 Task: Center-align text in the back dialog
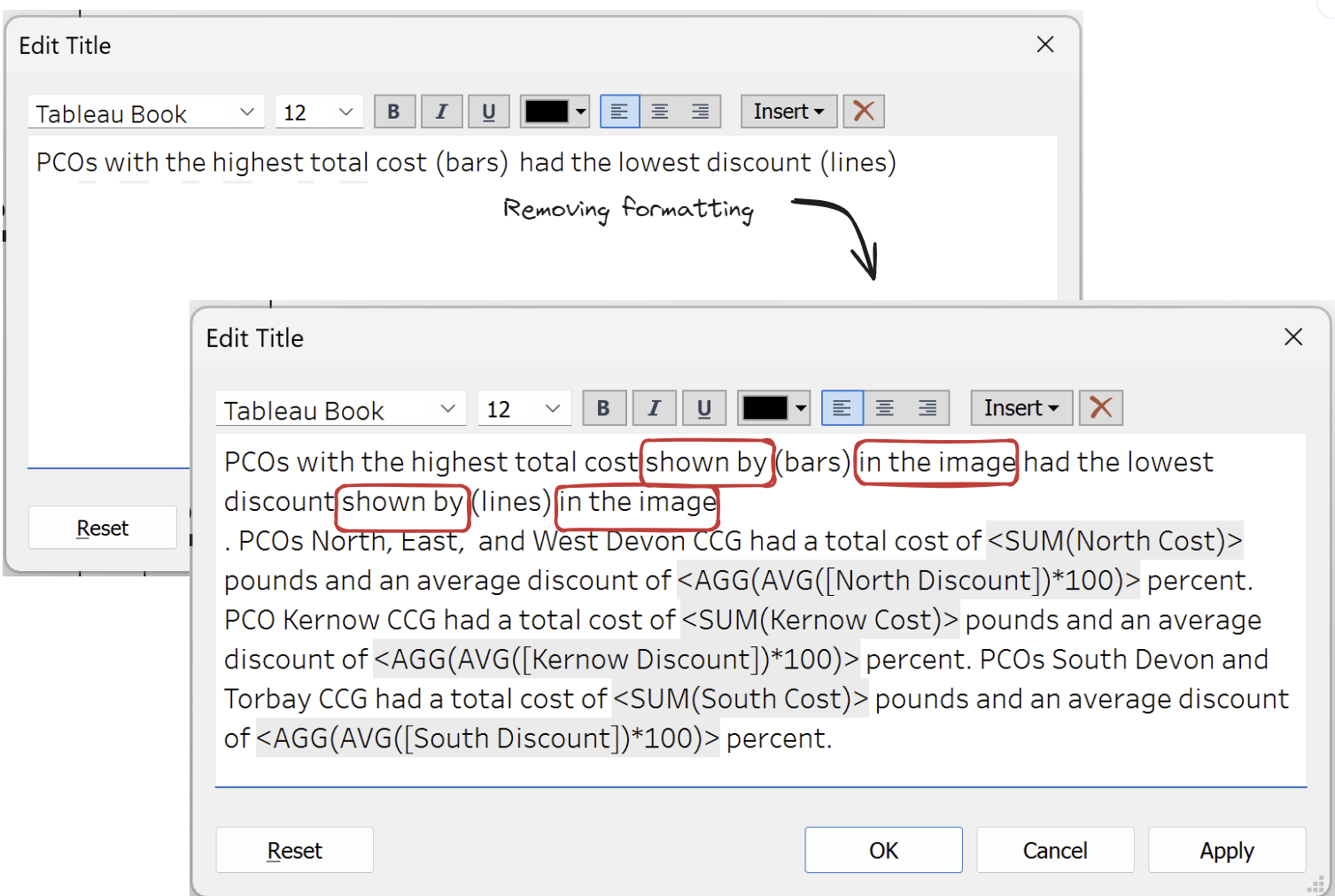(660, 112)
